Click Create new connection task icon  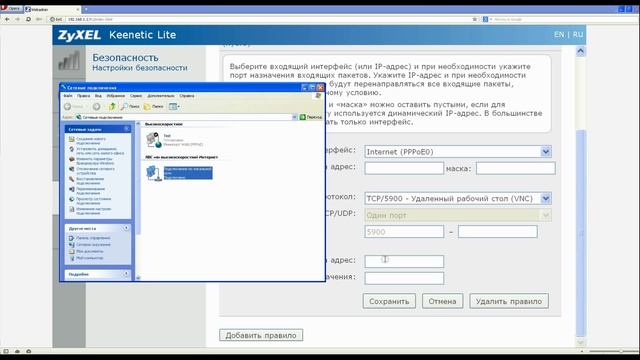coord(72,139)
